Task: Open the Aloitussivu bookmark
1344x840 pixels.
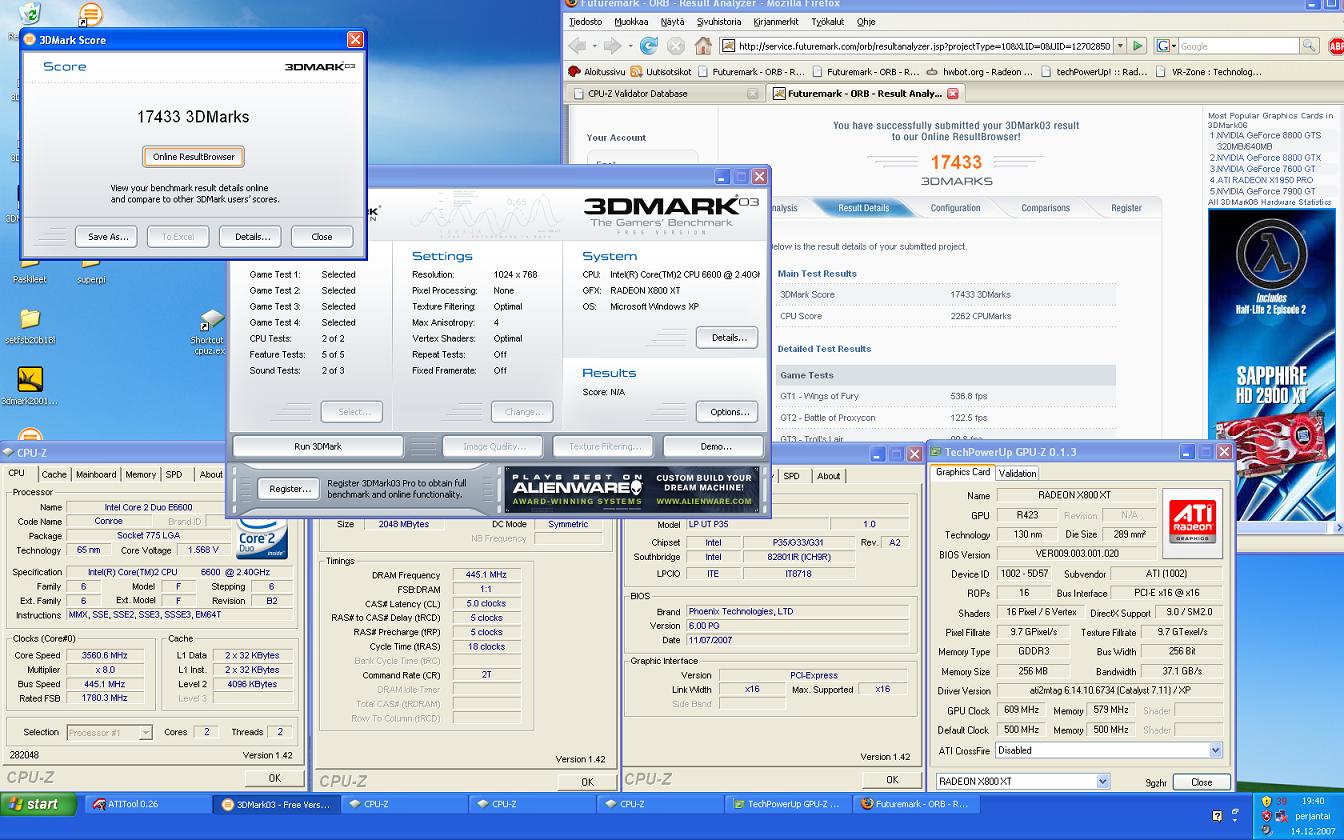Action: click(x=597, y=72)
